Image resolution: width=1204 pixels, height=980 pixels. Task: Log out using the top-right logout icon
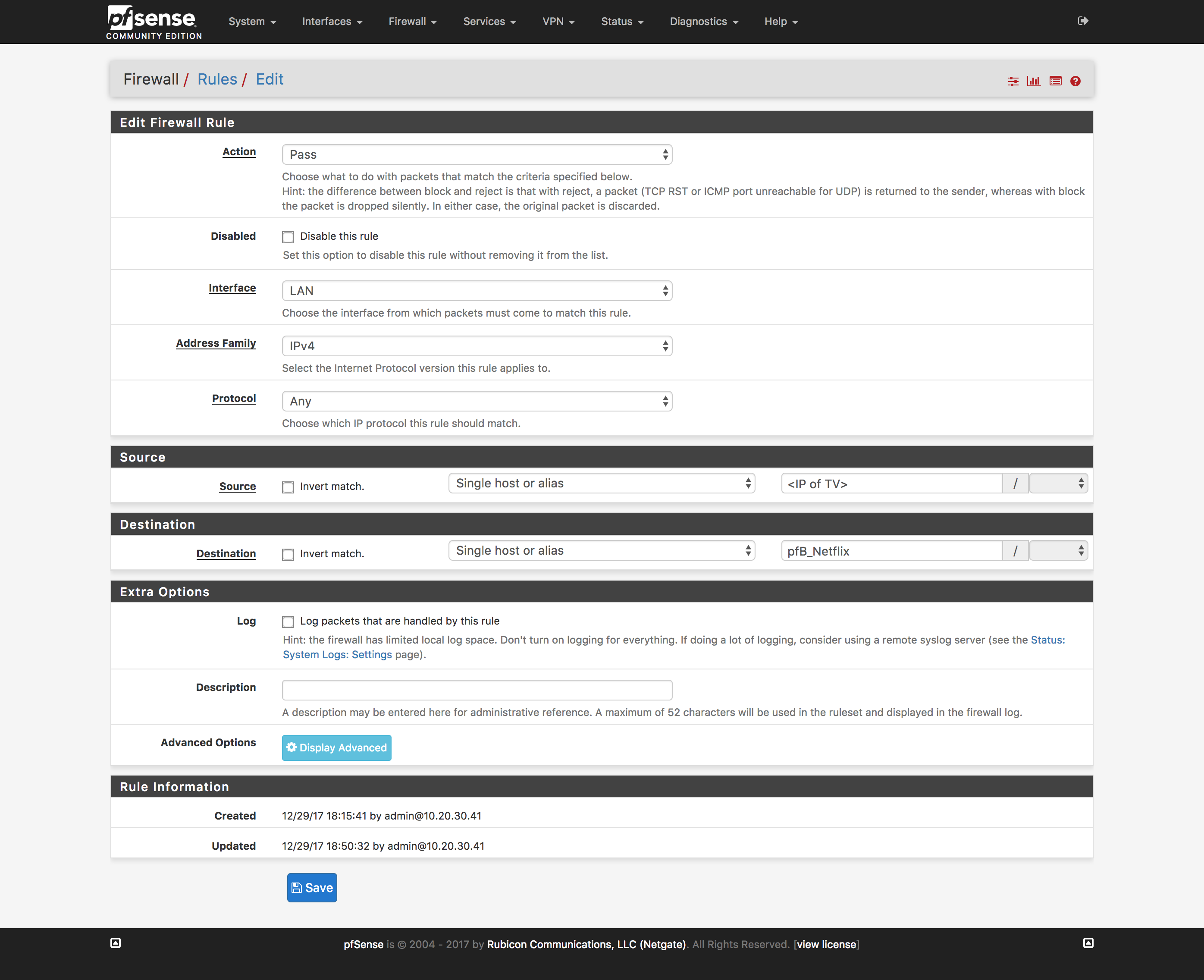[x=1083, y=20]
